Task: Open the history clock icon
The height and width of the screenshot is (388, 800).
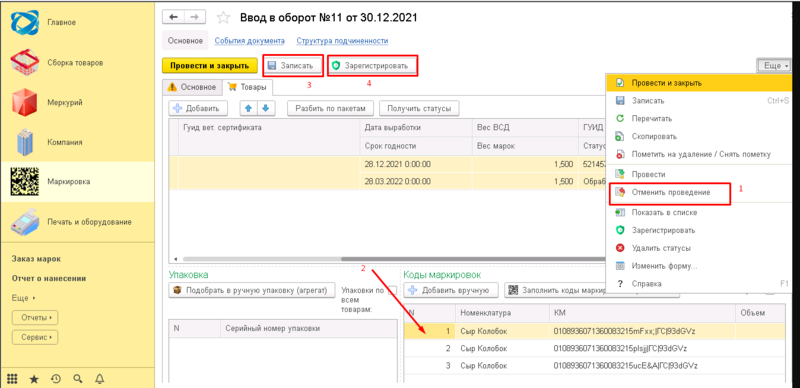Action: 56,379
